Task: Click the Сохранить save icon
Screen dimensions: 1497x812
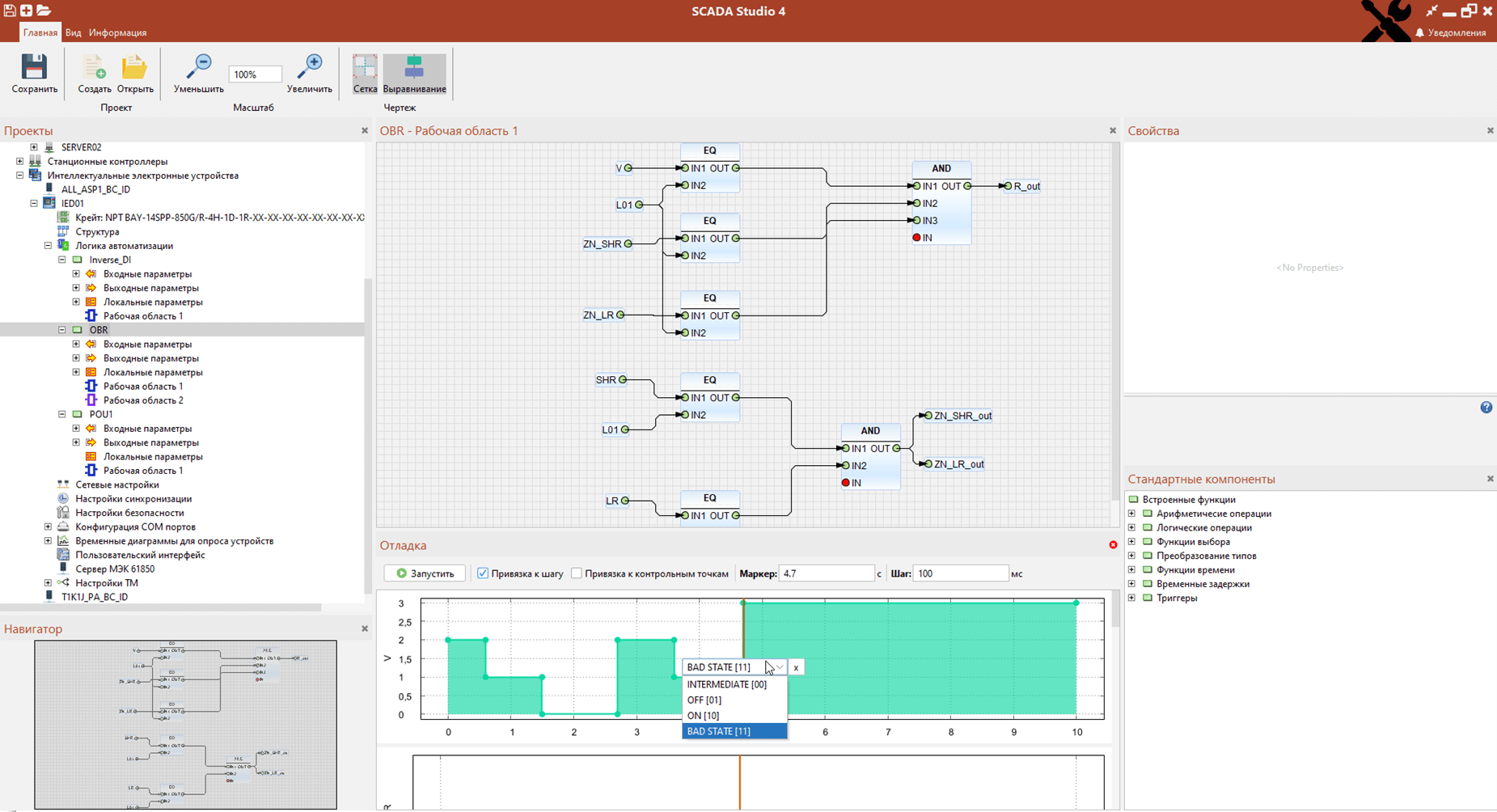Action: (x=34, y=67)
